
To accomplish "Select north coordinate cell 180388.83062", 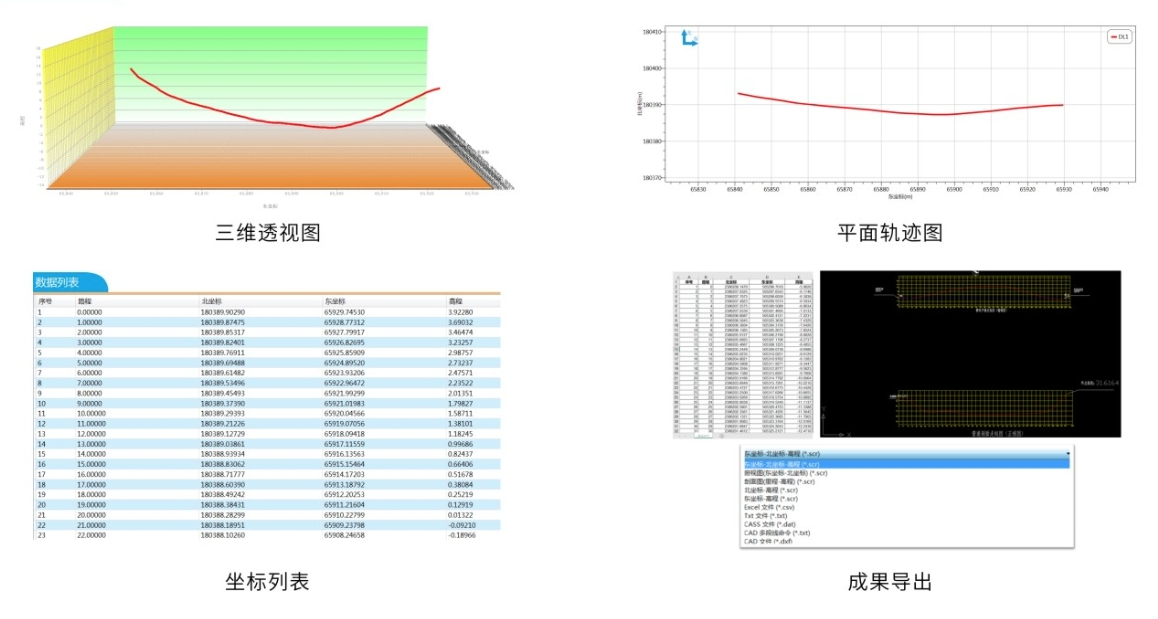I will (222, 465).
